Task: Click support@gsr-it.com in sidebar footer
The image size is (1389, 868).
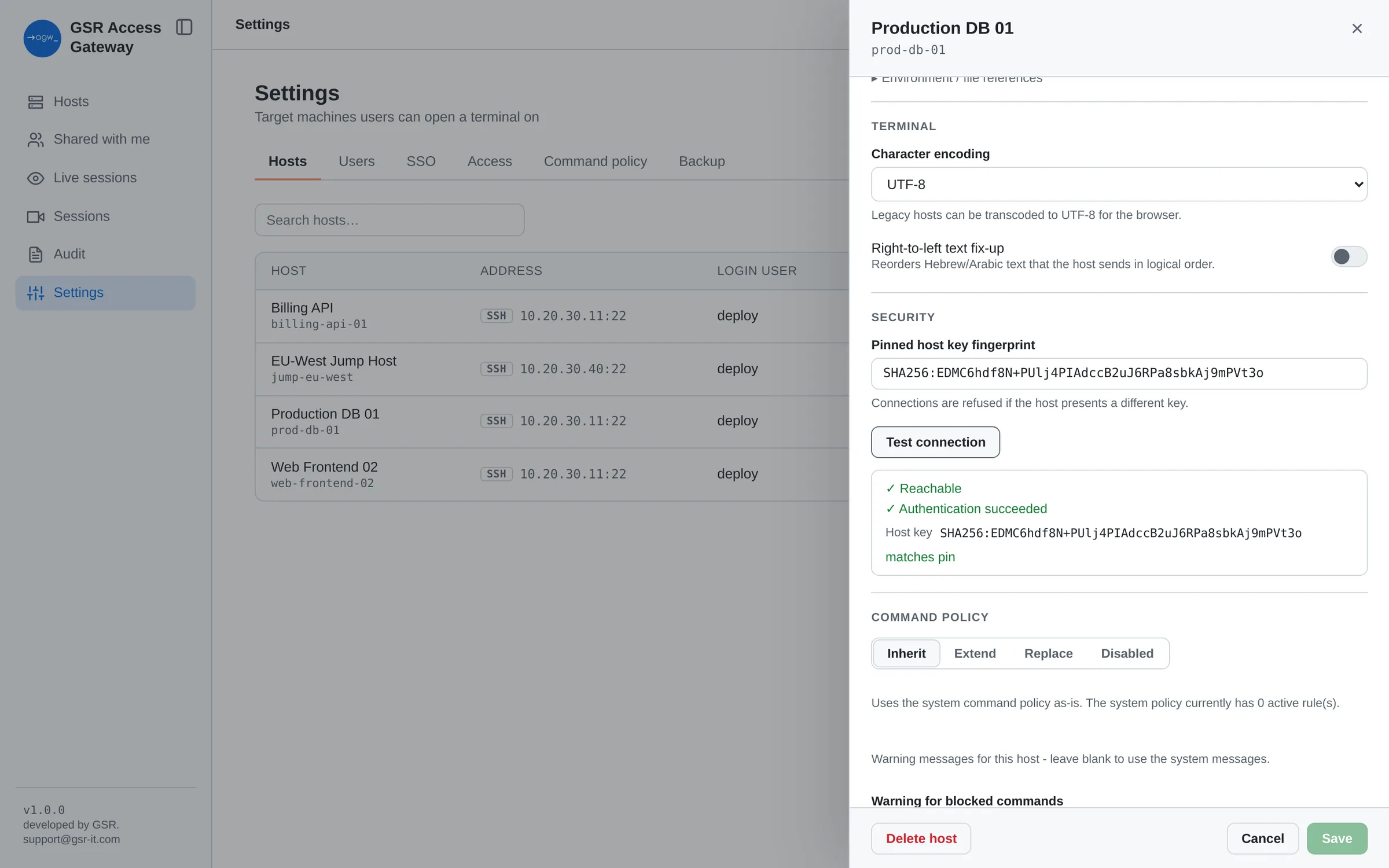Action: point(72,839)
